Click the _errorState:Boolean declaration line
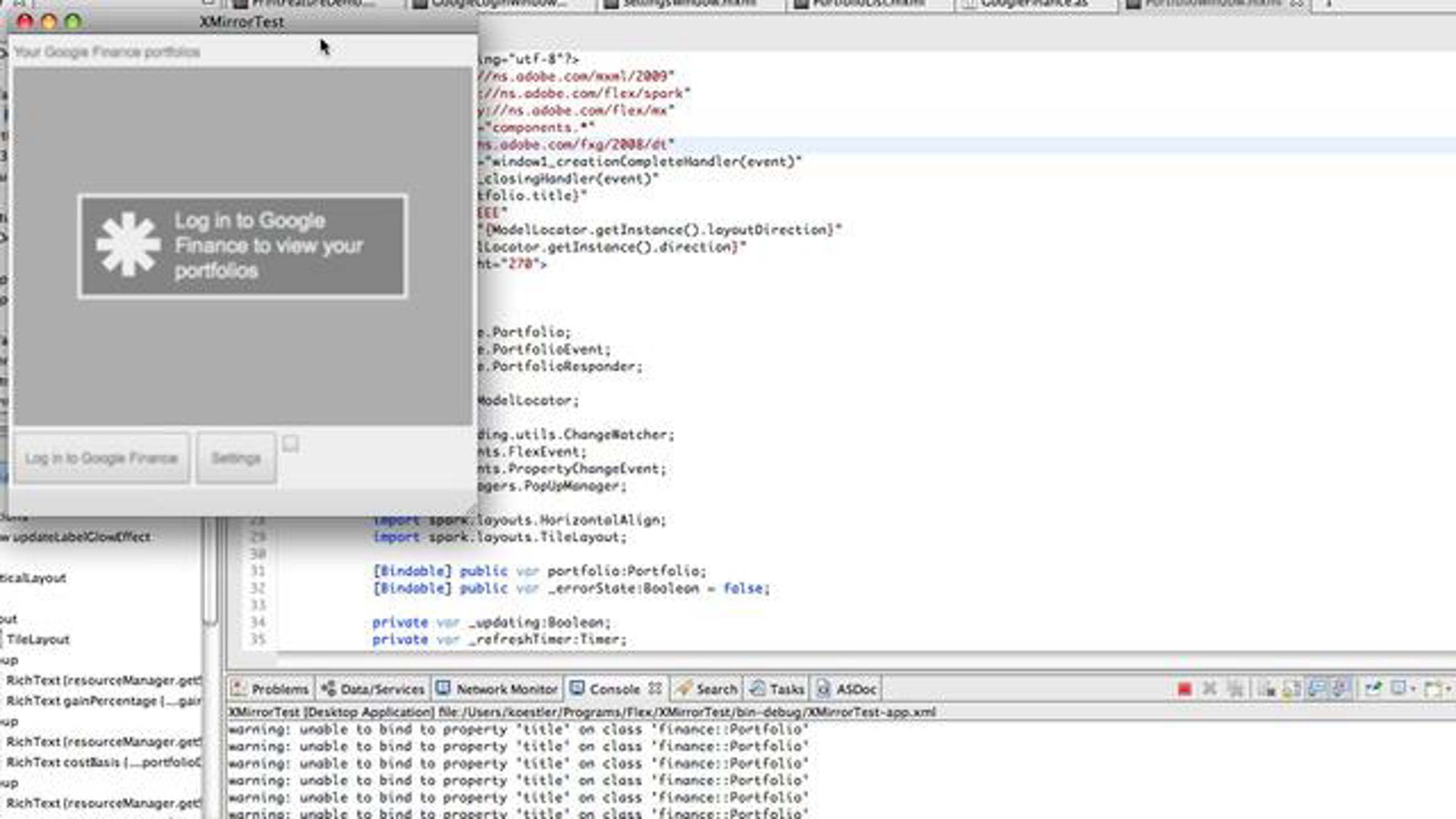The image size is (1456, 819). [571, 588]
